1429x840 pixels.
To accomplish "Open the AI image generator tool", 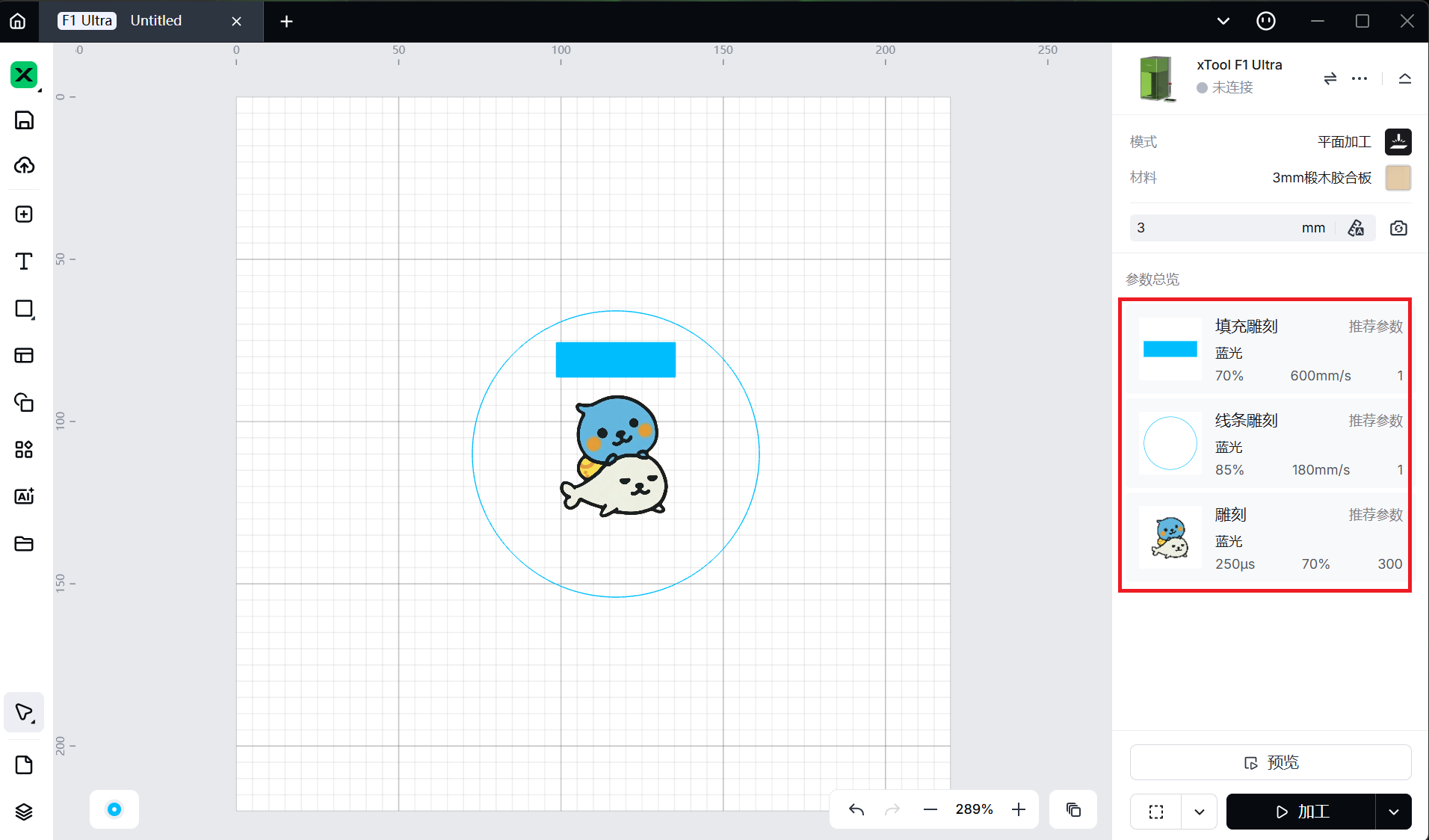I will coord(24,496).
